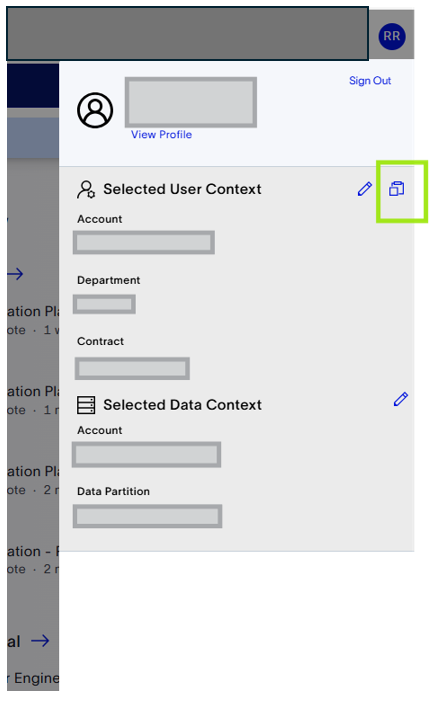The width and height of the screenshot is (442, 703).
Task: Select the user context Account value
Action: 144,243
